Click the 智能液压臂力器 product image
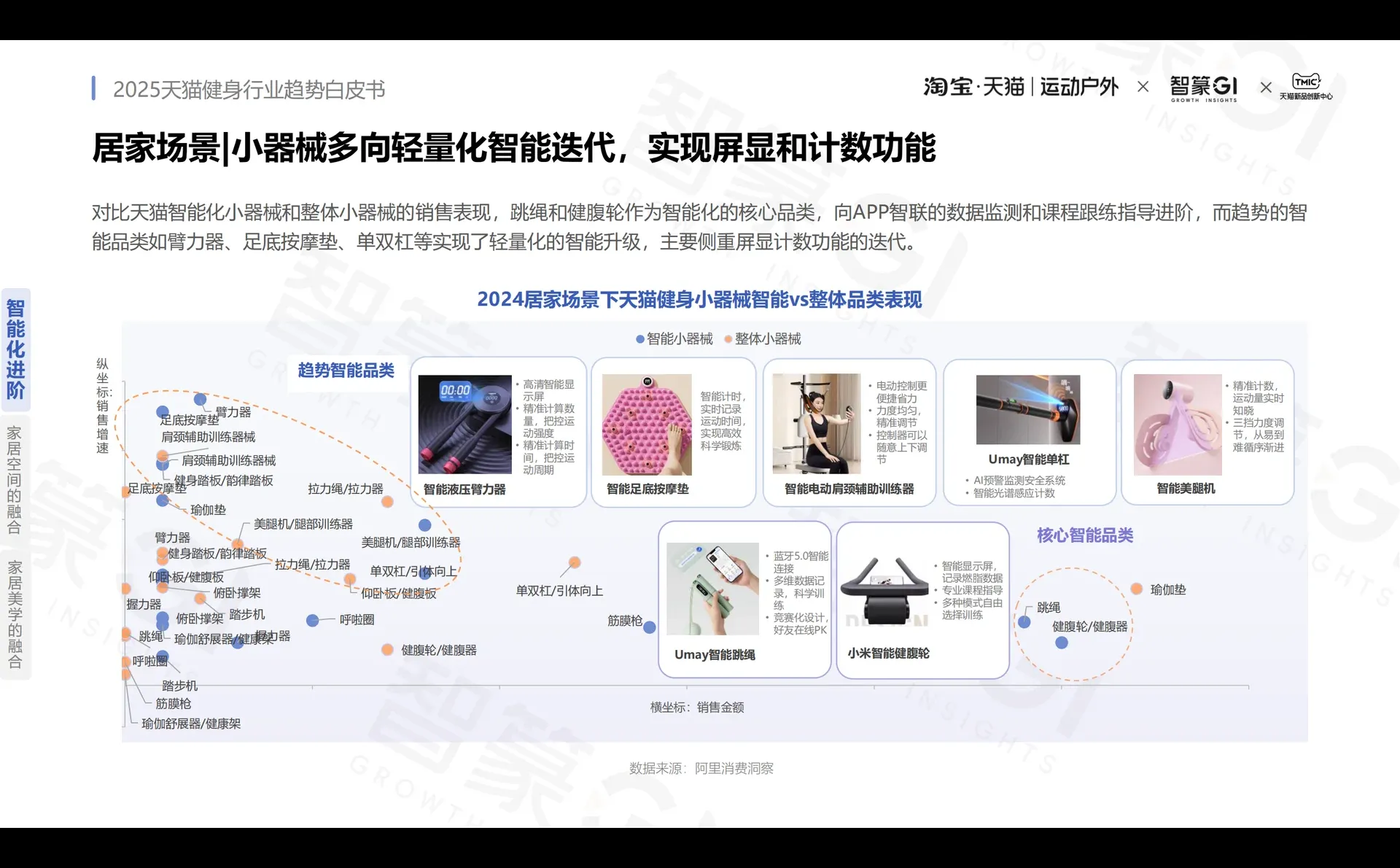Image resolution: width=1400 pixels, height=868 pixels. click(x=465, y=424)
